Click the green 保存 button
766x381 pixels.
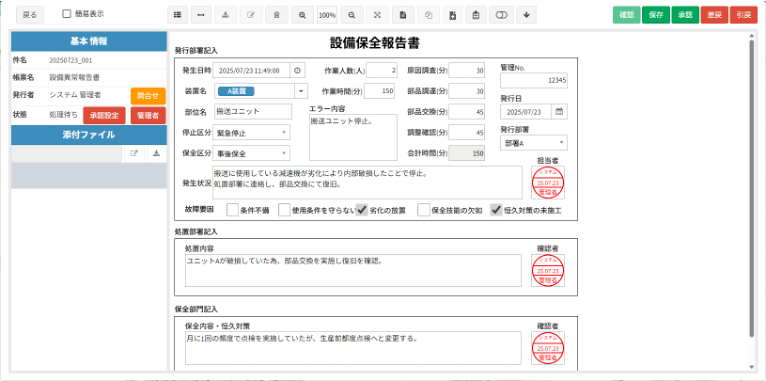(656, 15)
